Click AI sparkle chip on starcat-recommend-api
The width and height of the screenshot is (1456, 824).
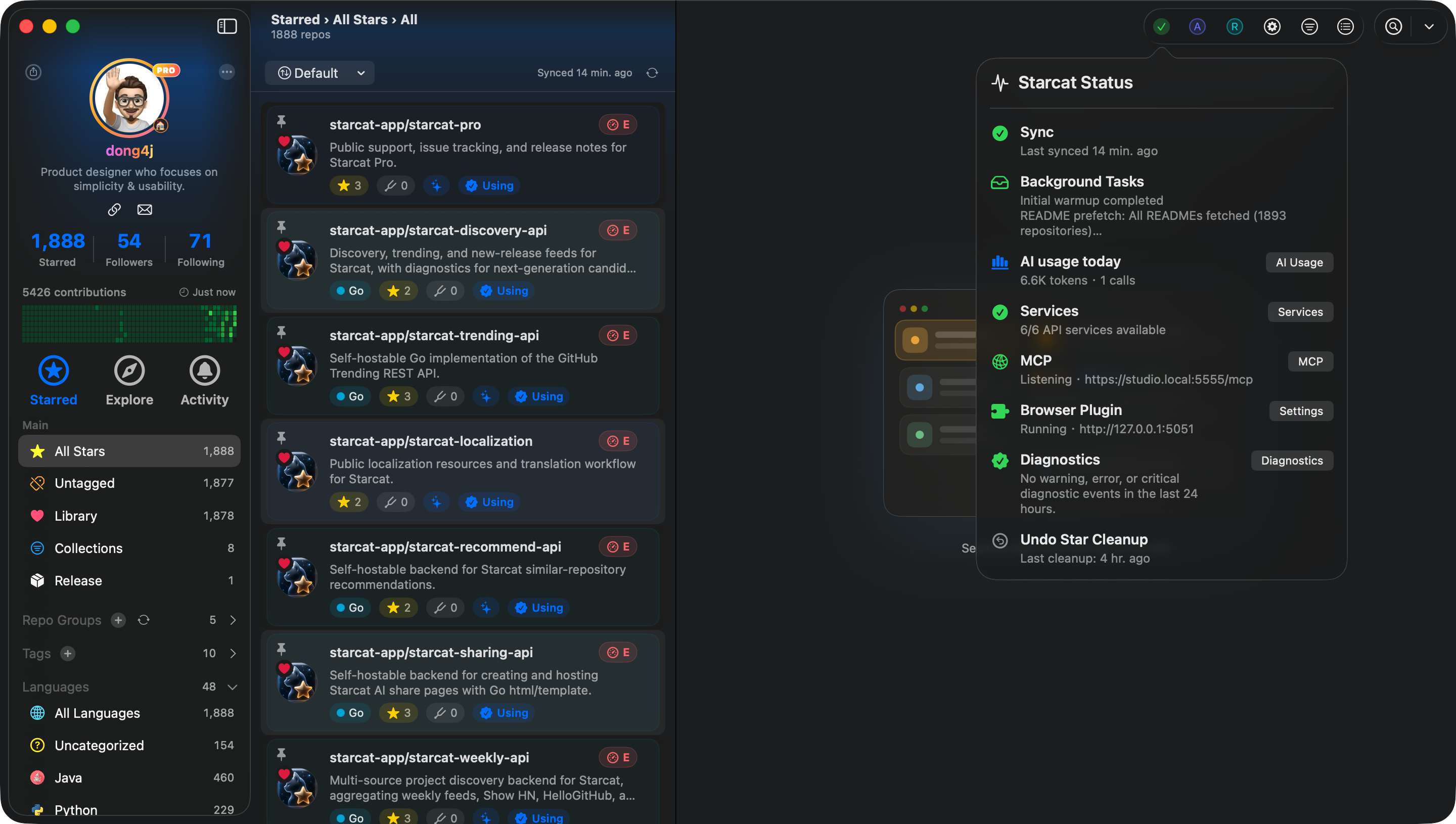pyautogui.click(x=485, y=608)
